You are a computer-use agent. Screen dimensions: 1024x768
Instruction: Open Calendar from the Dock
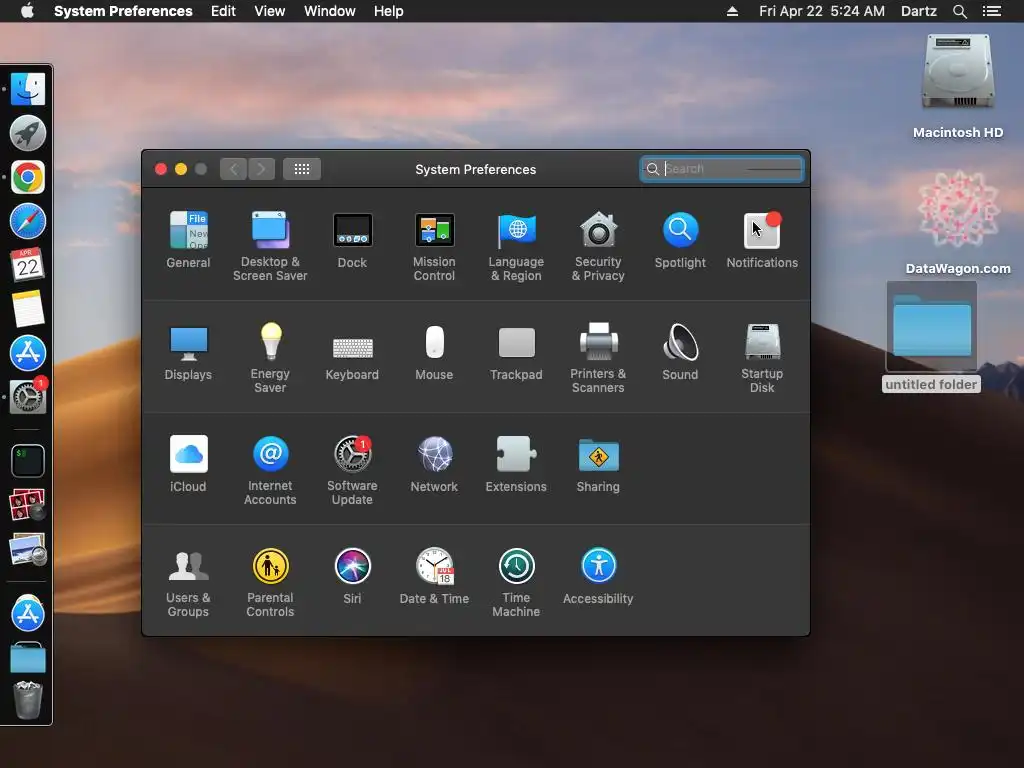click(x=27, y=264)
